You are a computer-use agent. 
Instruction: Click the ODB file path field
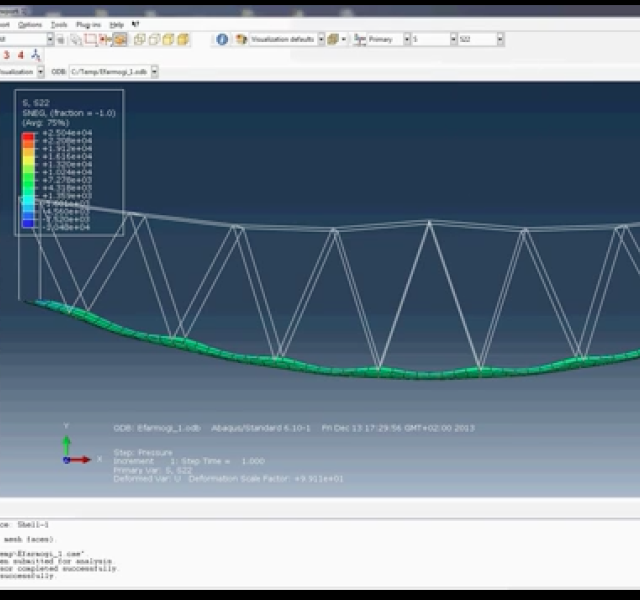click(110, 72)
